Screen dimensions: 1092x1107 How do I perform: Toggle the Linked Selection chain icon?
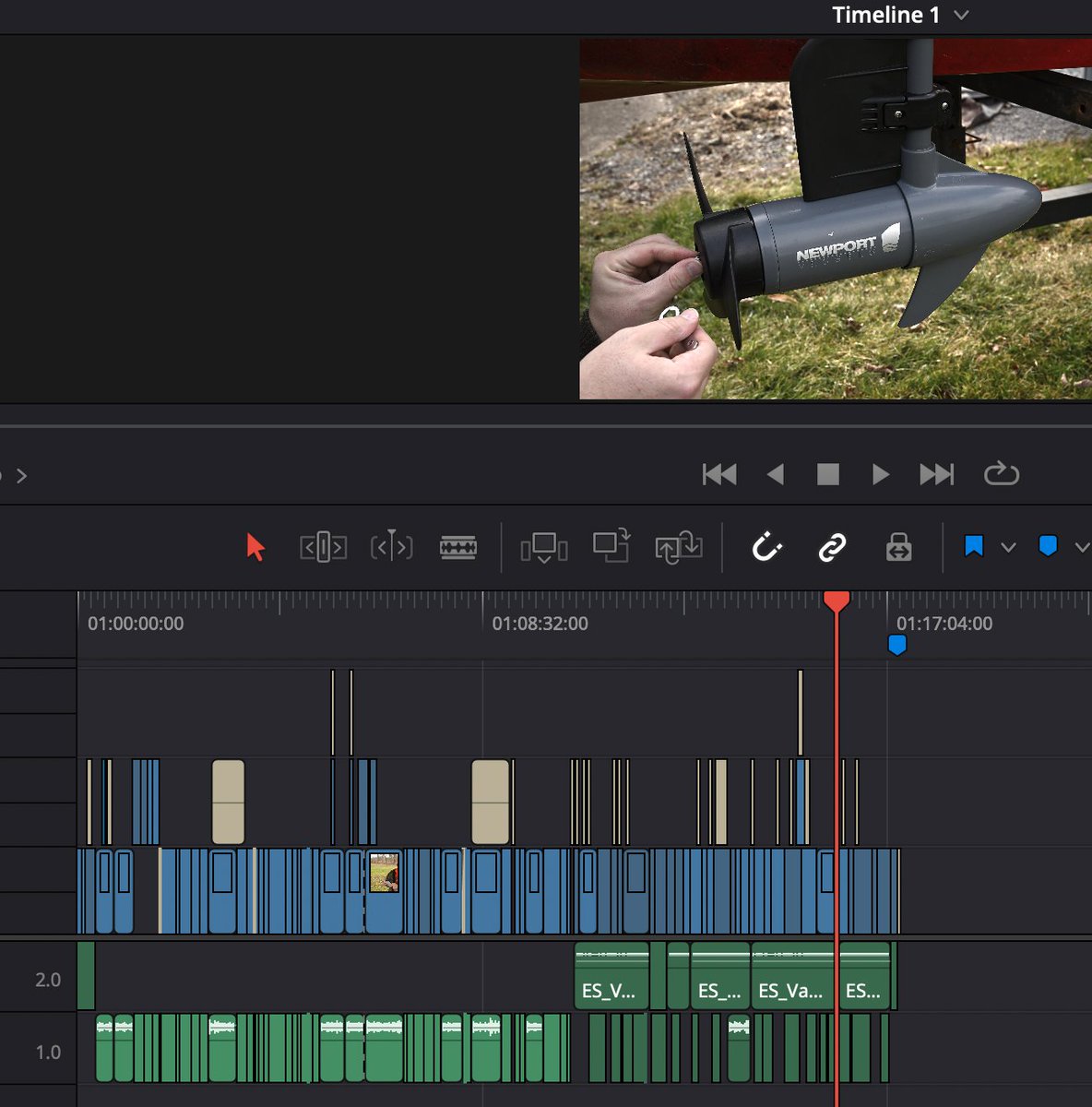832,547
